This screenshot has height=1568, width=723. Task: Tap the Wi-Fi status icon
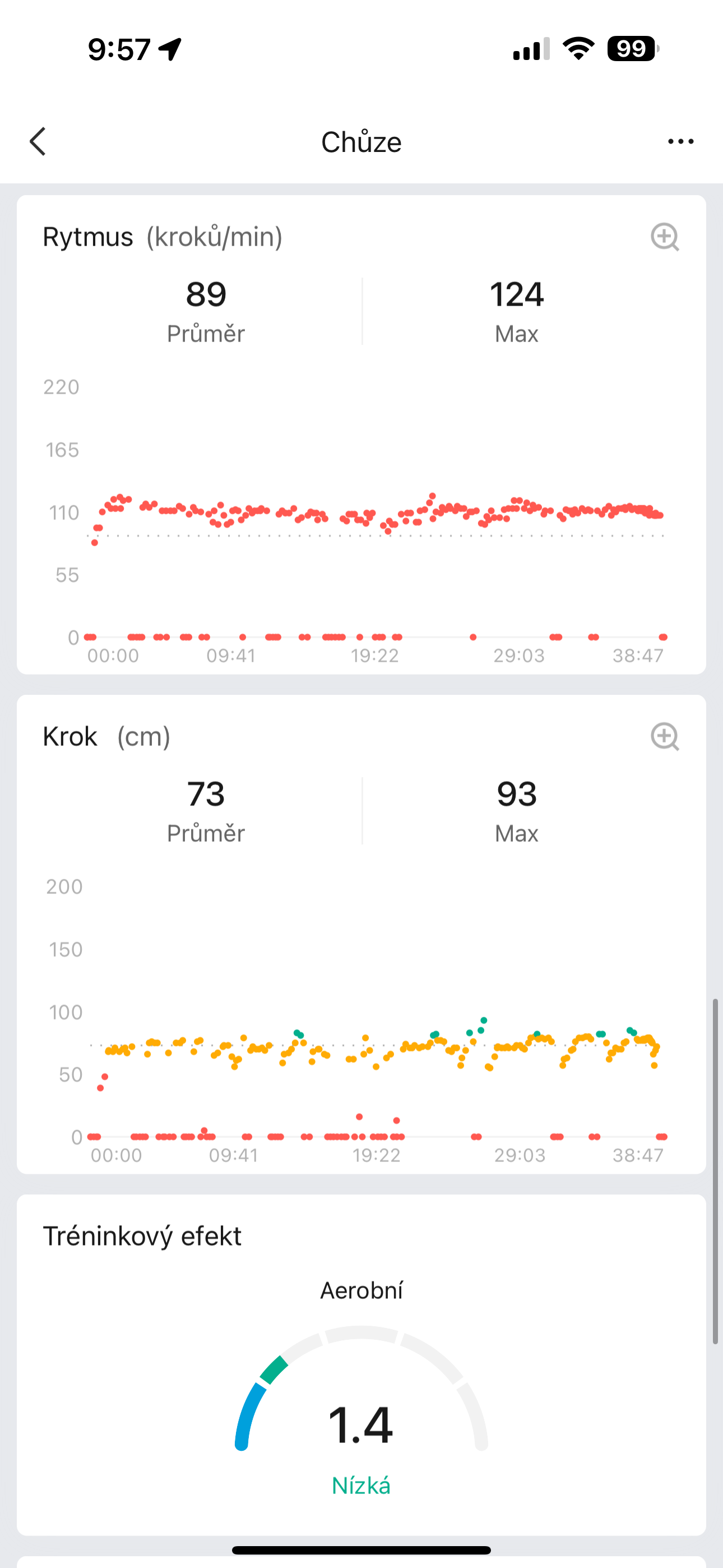[578, 49]
